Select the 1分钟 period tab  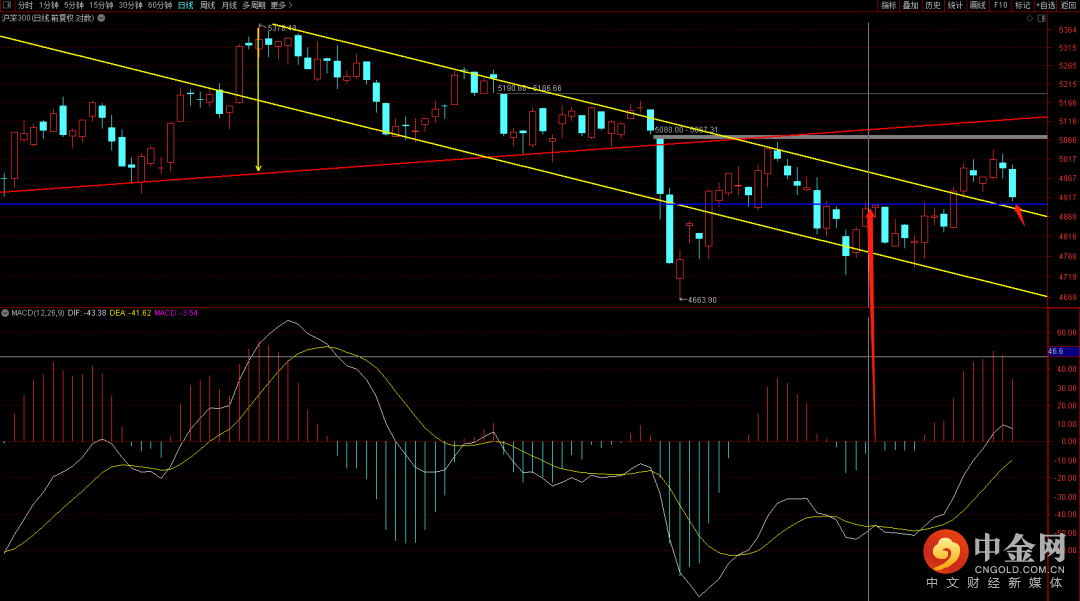(x=49, y=5)
